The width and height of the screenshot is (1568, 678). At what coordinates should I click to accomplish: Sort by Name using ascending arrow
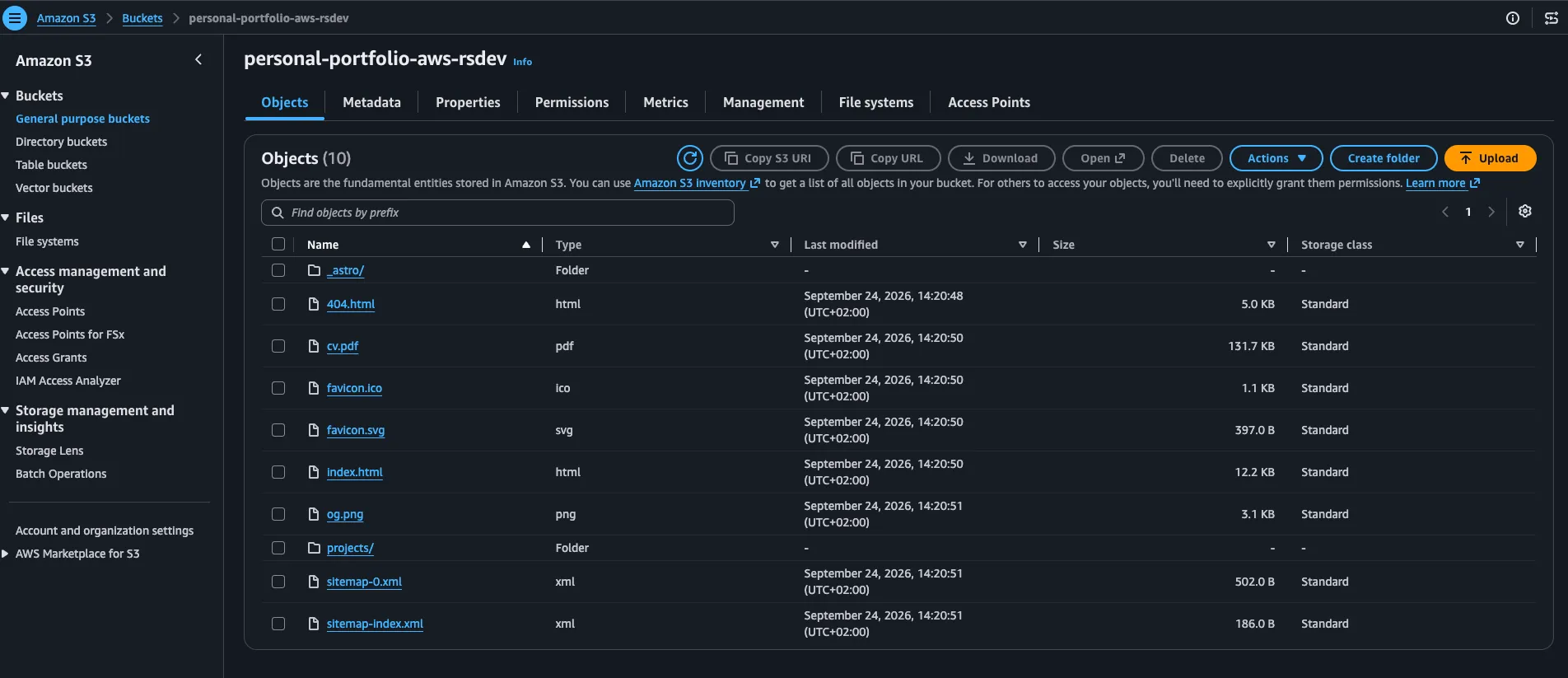pos(526,245)
